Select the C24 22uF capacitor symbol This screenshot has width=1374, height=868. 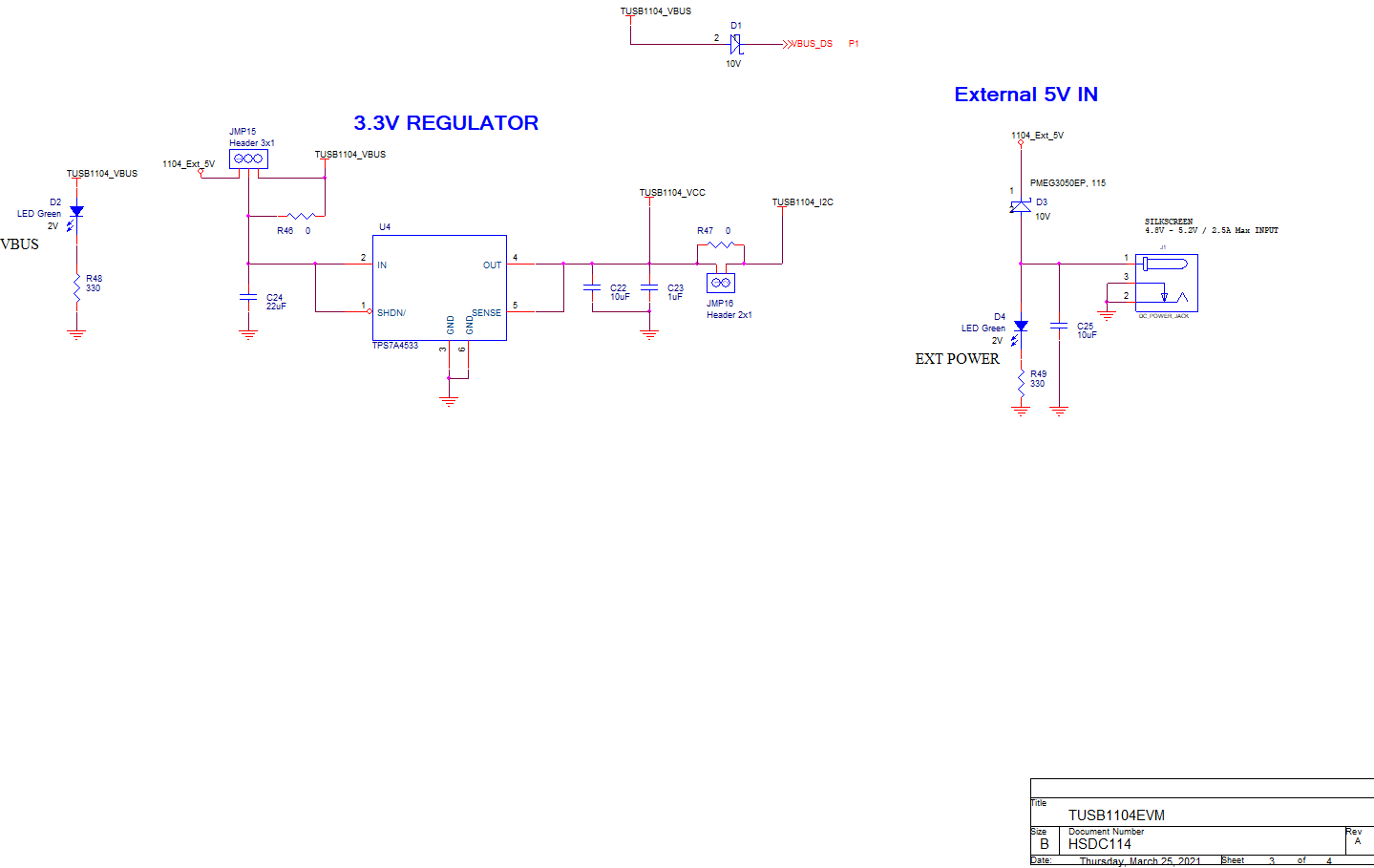[248, 296]
